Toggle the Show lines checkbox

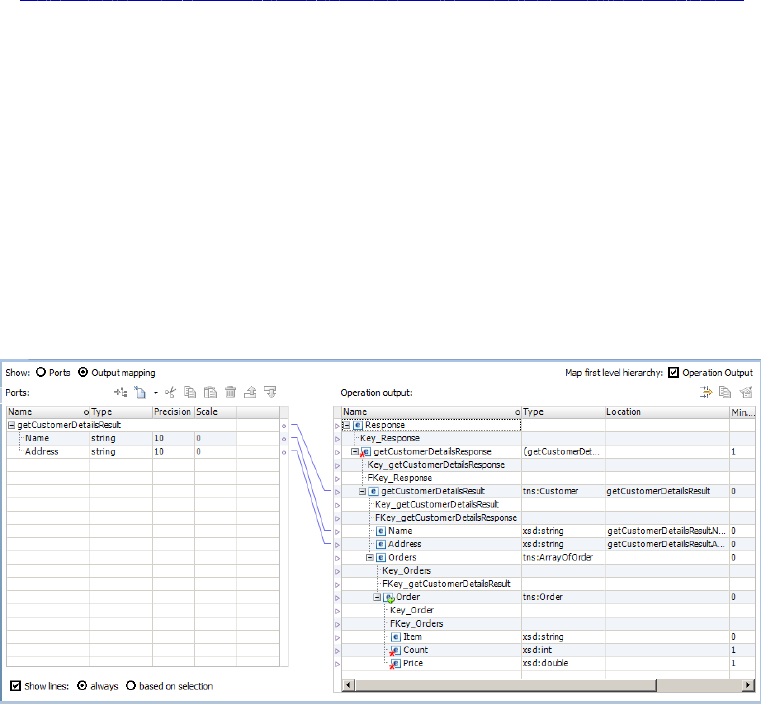click(x=16, y=686)
